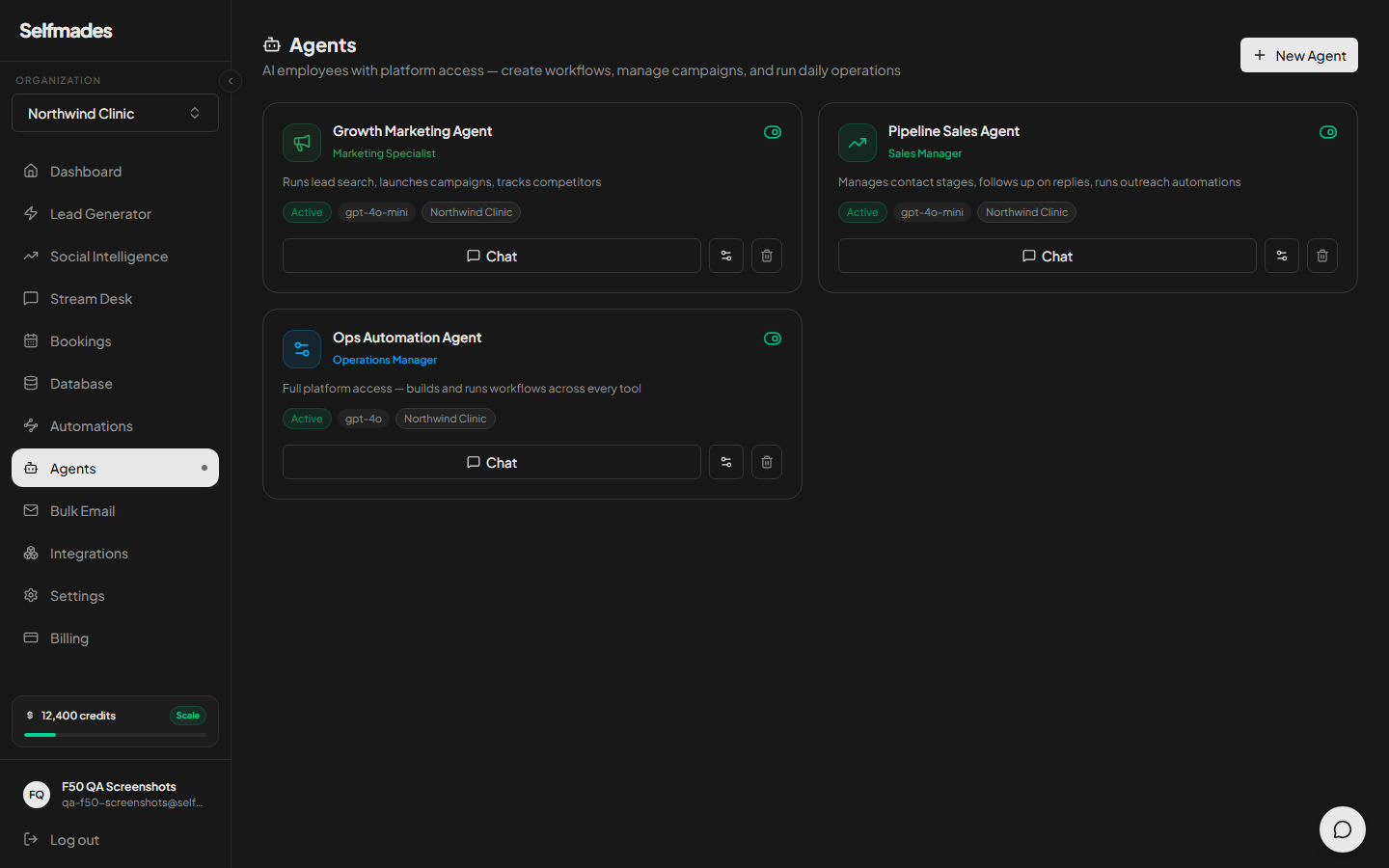Collapse the sidebar with the chevron
This screenshot has height=868, width=1389.
click(x=231, y=81)
